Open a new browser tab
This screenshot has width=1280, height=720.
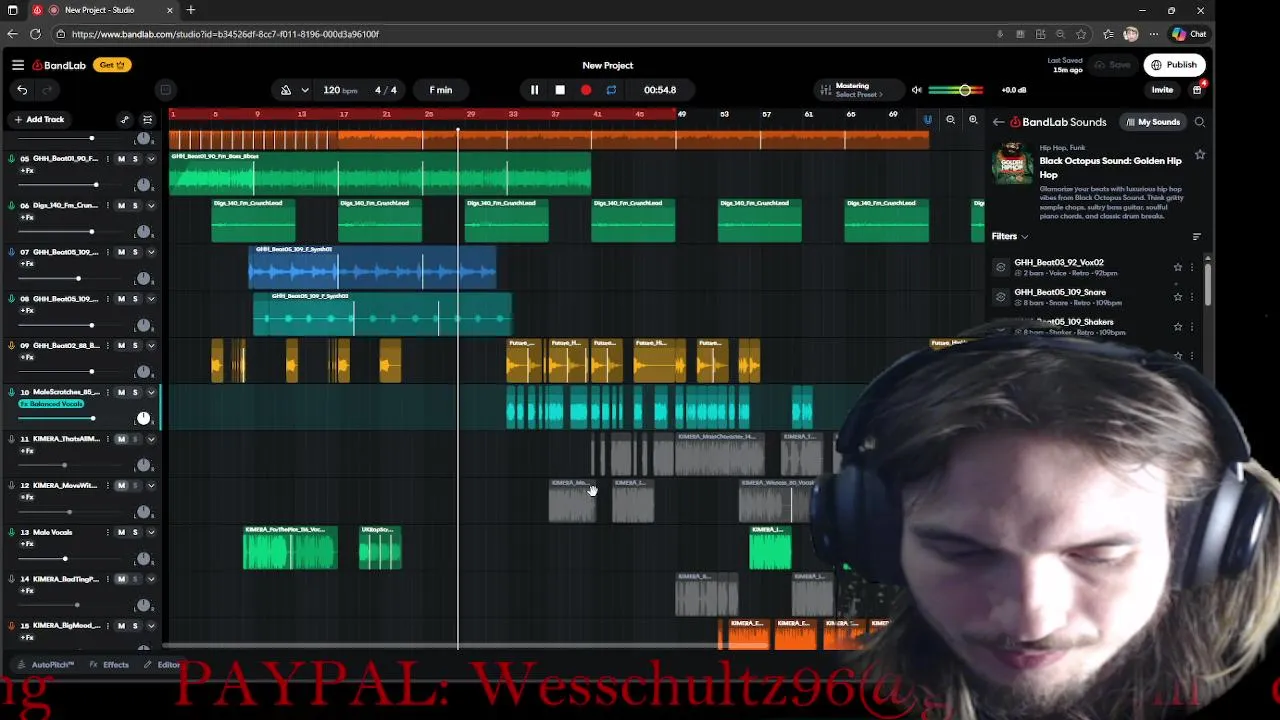190,10
